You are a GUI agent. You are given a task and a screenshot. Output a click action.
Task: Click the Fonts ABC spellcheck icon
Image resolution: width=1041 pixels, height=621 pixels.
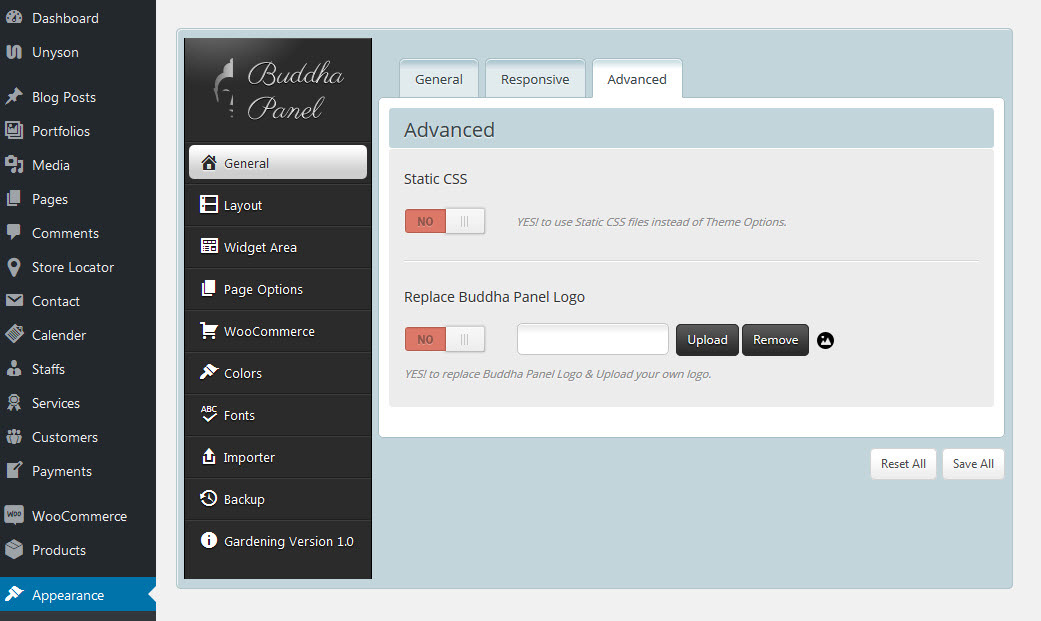coord(208,414)
